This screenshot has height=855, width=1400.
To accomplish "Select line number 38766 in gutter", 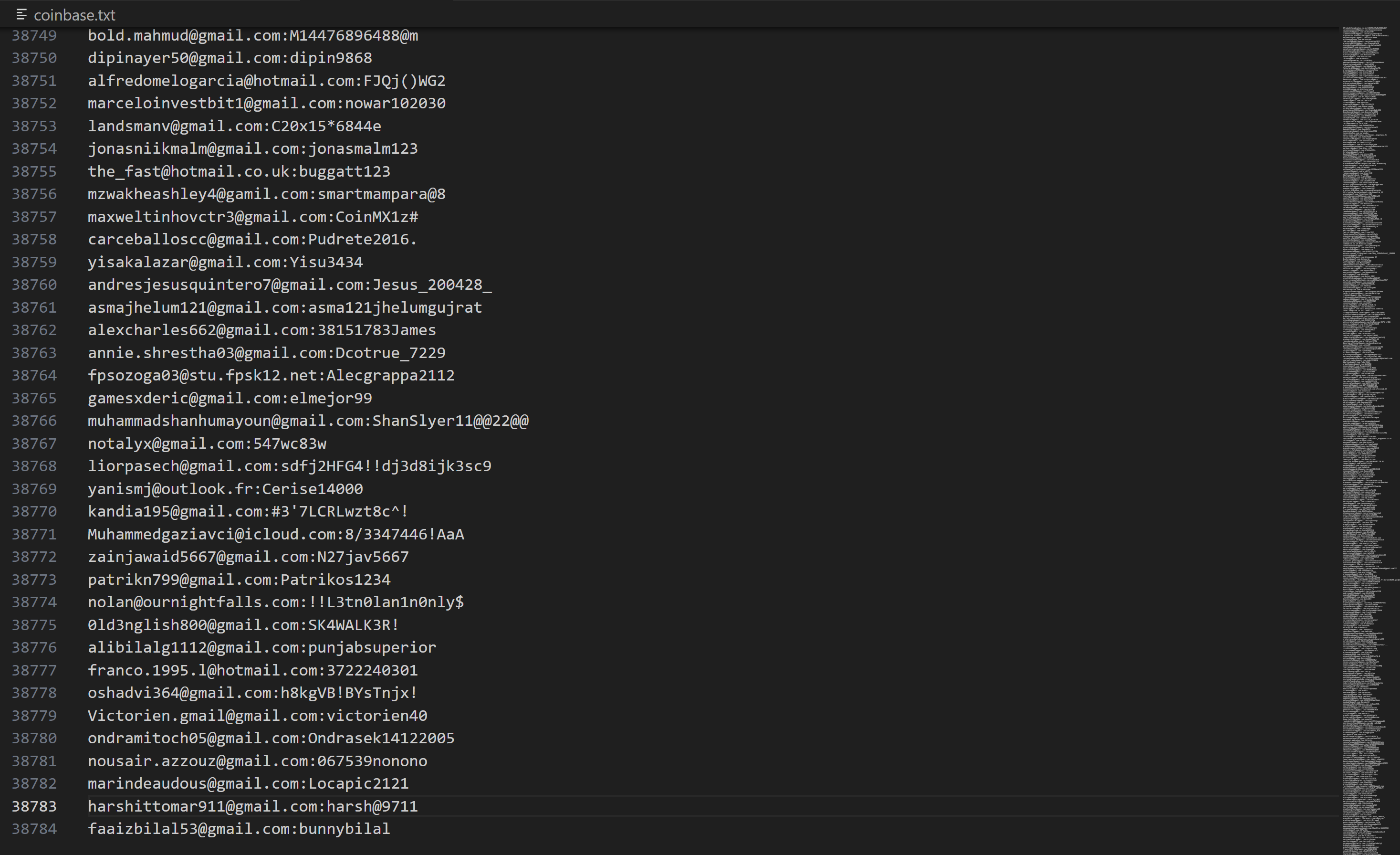I will [x=34, y=421].
